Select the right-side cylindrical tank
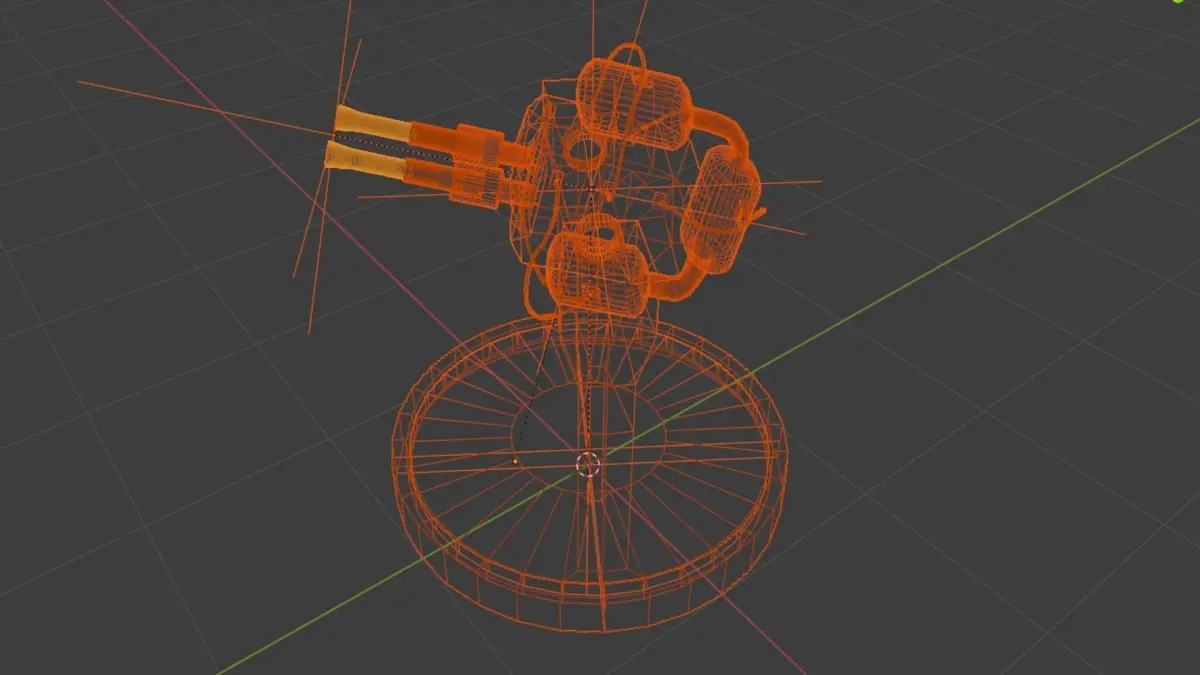Image resolution: width=1200 pixels, height=675 pixels. click(720, 208)
